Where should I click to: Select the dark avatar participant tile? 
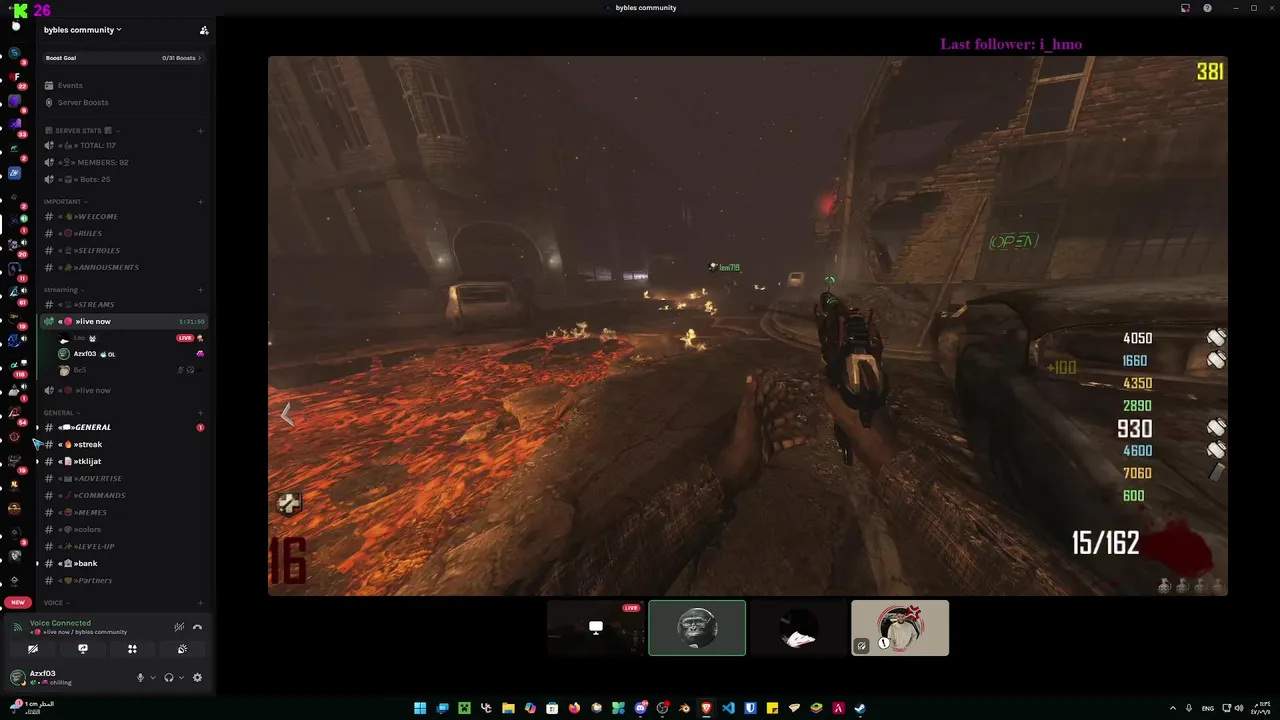click(798, 628)
